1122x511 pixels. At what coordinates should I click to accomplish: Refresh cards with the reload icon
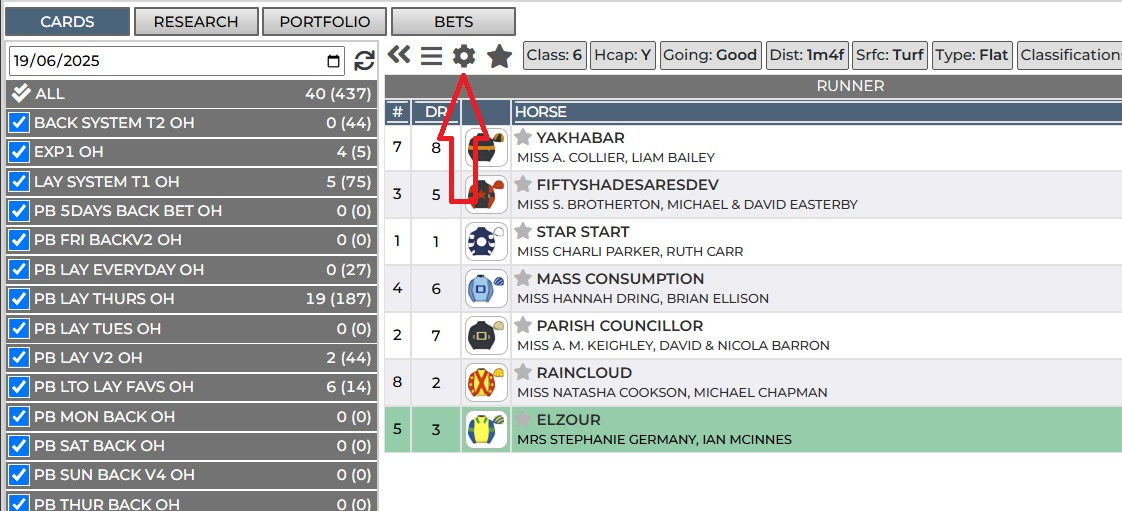click(x=364, y=61)
